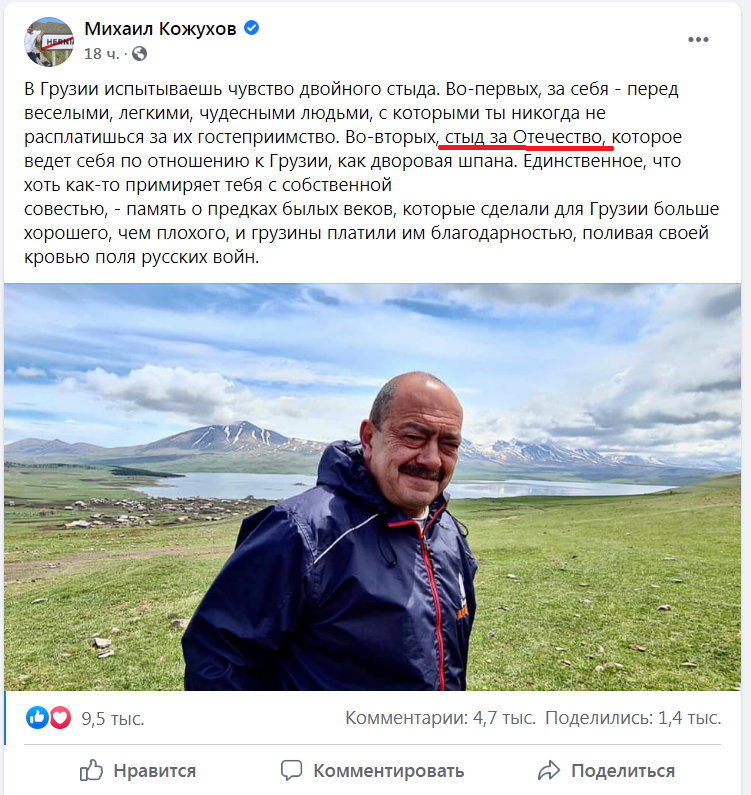Click the Поделиться share button

[x=606, y=771]
